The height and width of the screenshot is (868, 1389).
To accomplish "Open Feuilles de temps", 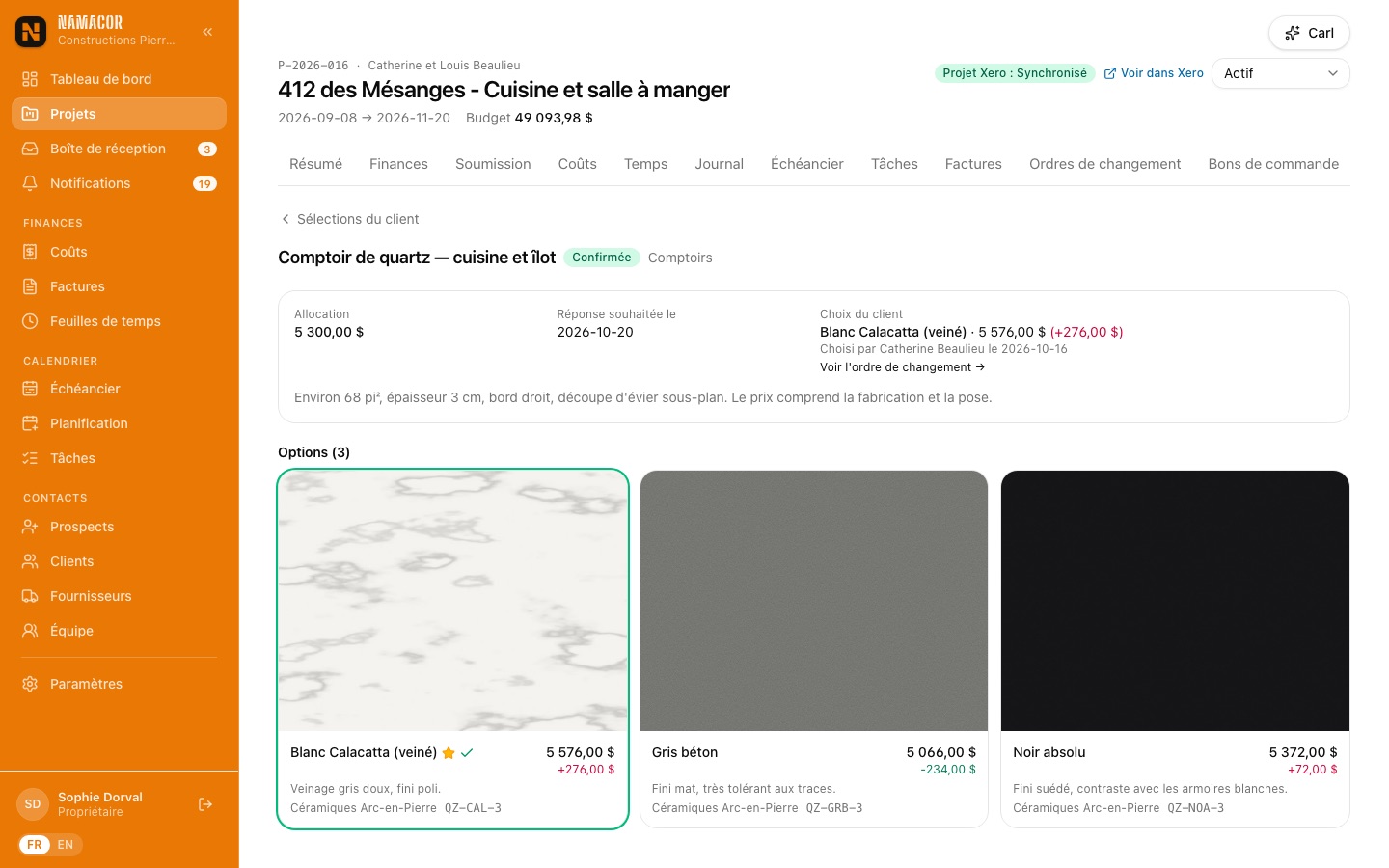I will (x=119, y=321).
